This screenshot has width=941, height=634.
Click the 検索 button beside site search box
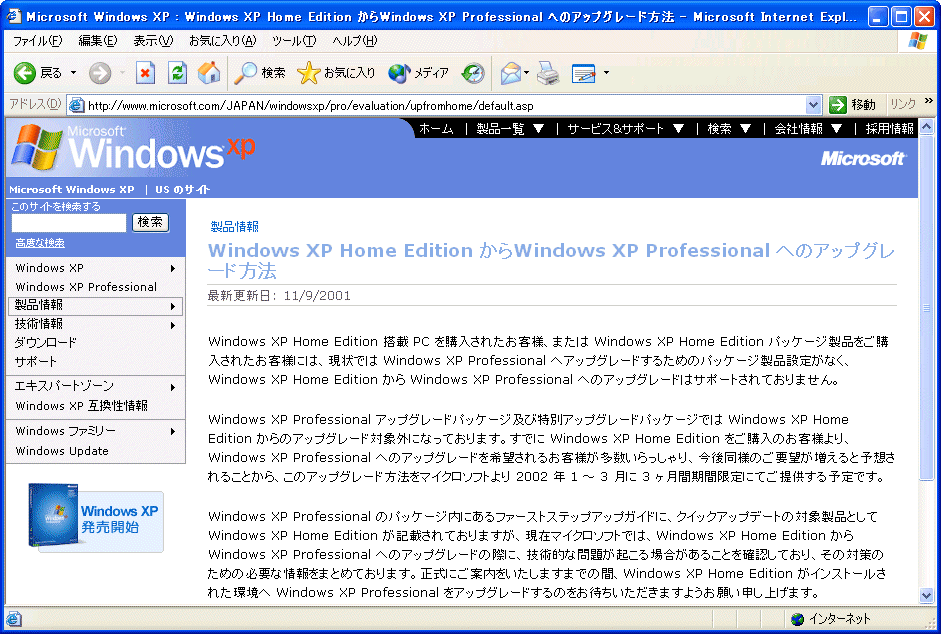pyautogui.click(x=150, y=222)
